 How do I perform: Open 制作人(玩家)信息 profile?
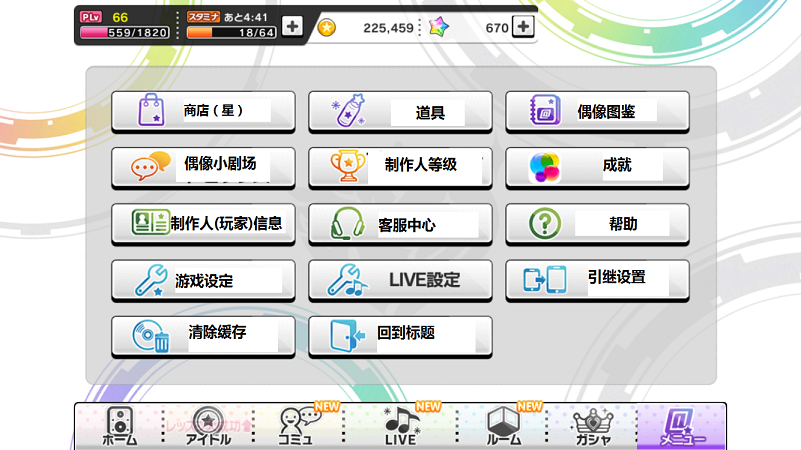(x=203, y=224)
